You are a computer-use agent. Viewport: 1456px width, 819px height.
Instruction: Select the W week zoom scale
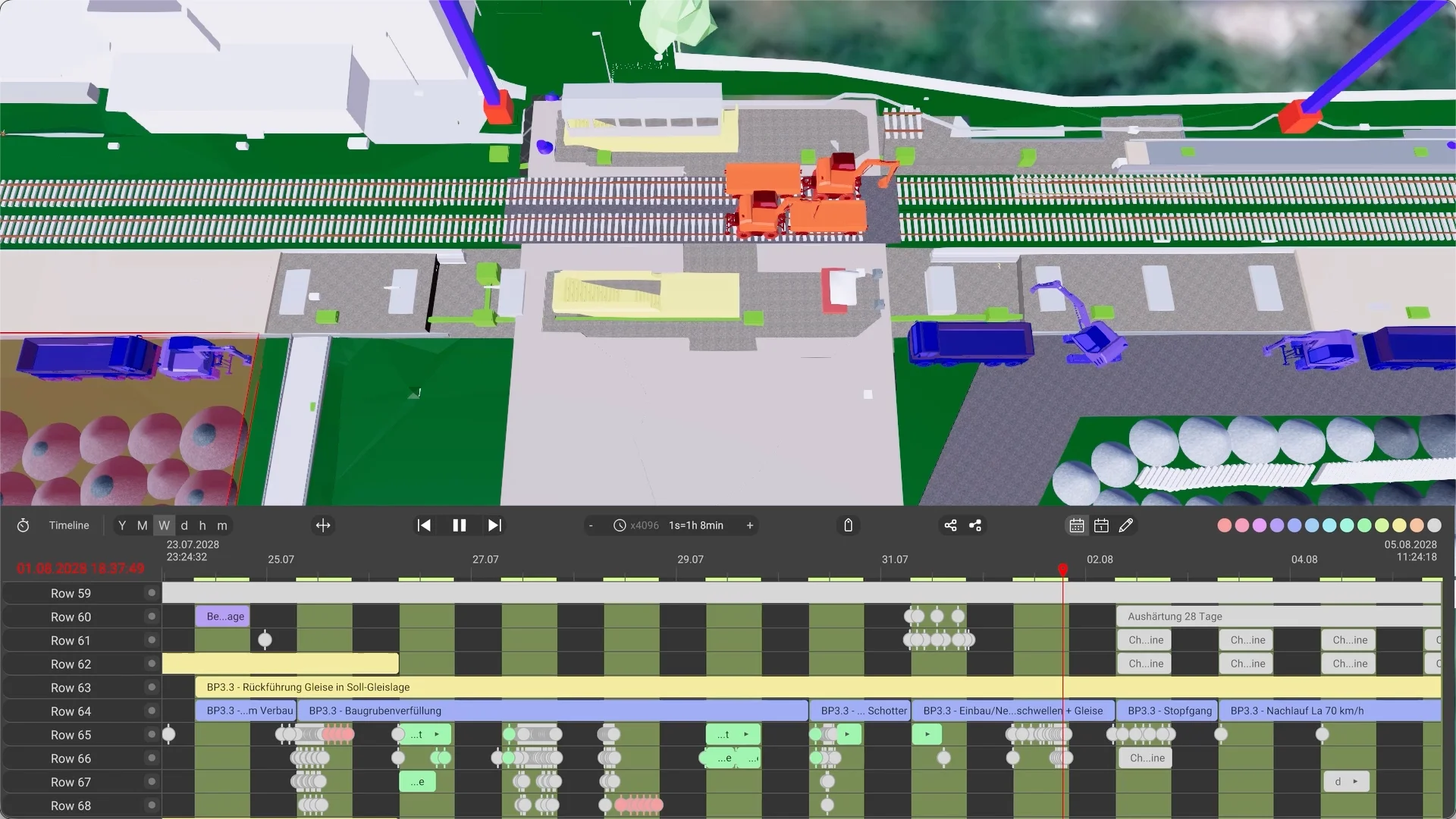pyautogui.click(x=164, y=526)
